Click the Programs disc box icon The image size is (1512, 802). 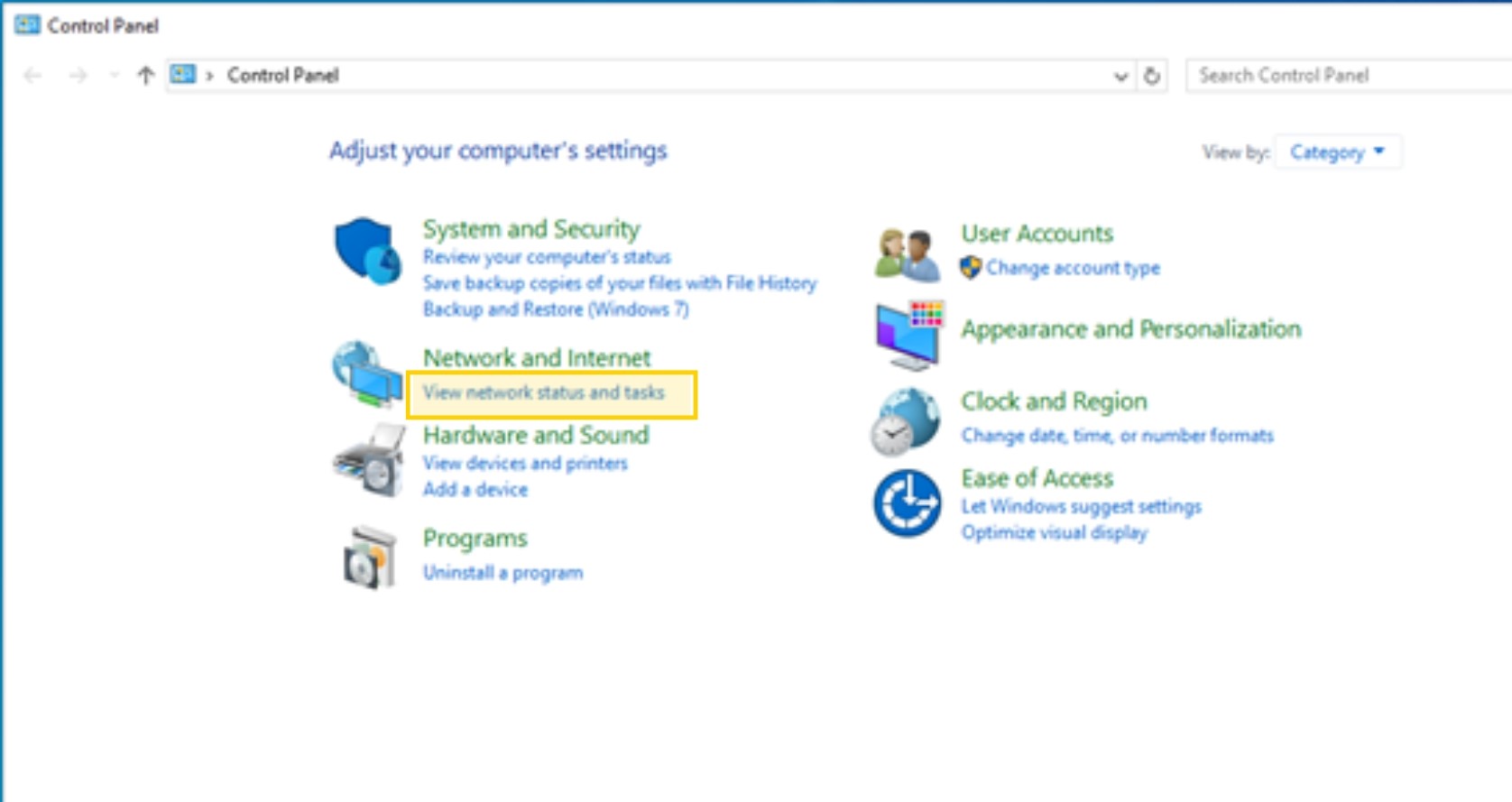click(x=369, y=558)
